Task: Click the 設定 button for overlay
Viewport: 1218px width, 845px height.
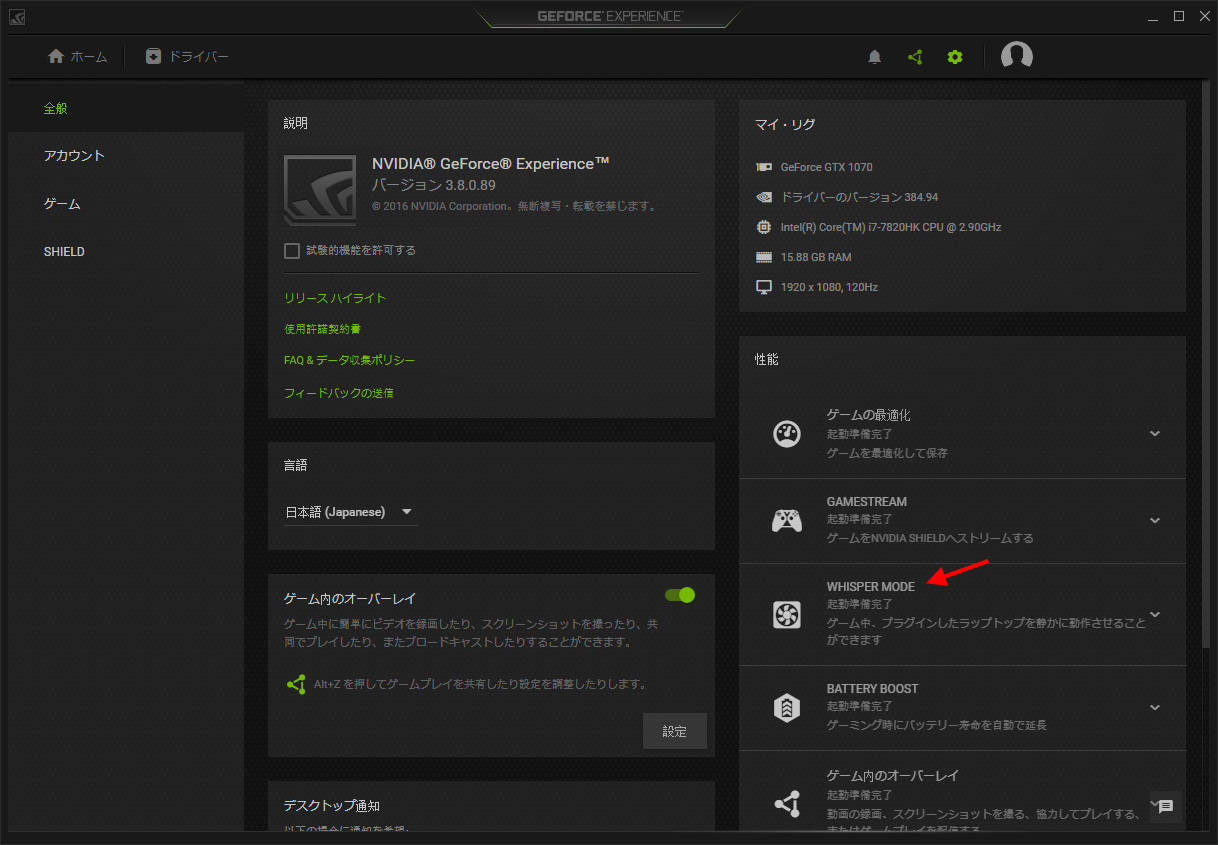Action: (675, 731)
